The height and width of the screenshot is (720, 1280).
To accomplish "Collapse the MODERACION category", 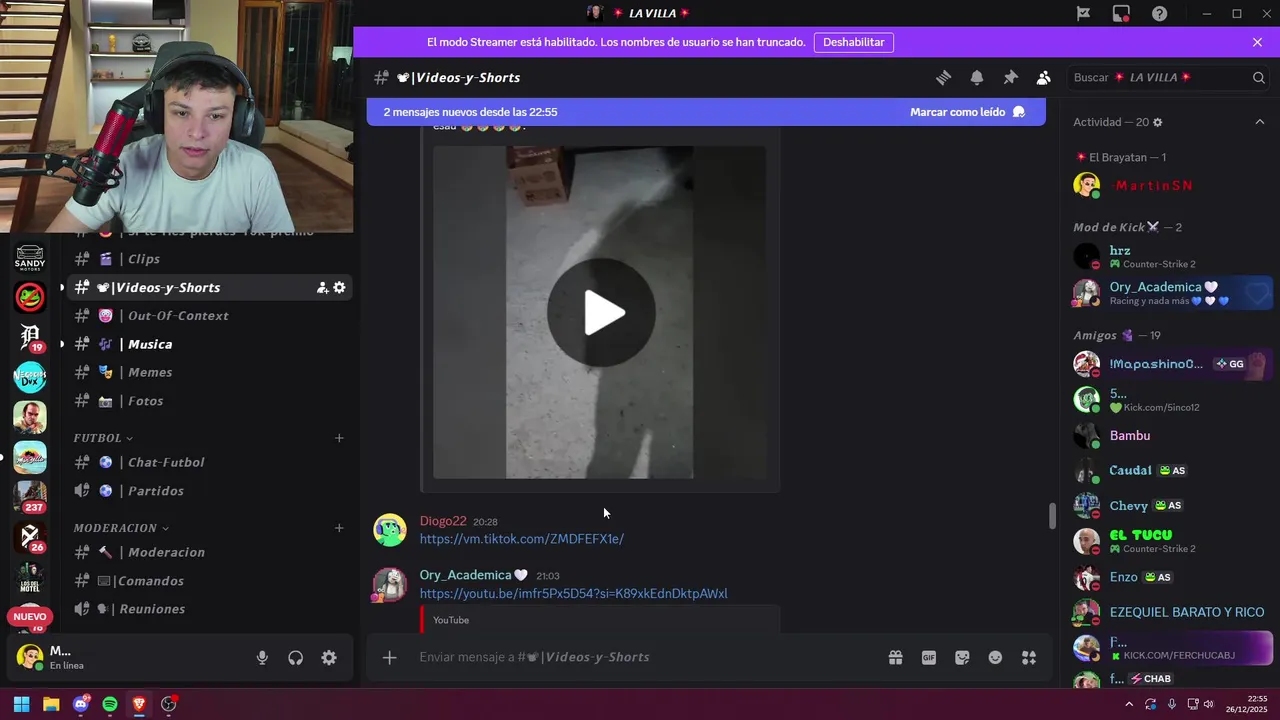I will click(121, 528).
